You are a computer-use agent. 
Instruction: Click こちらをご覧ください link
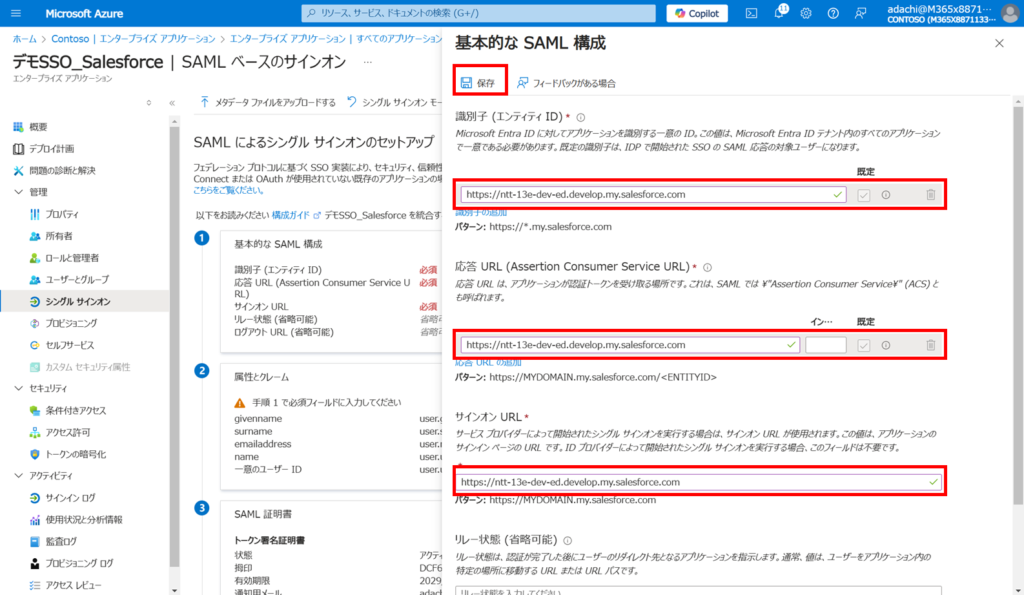228,191
